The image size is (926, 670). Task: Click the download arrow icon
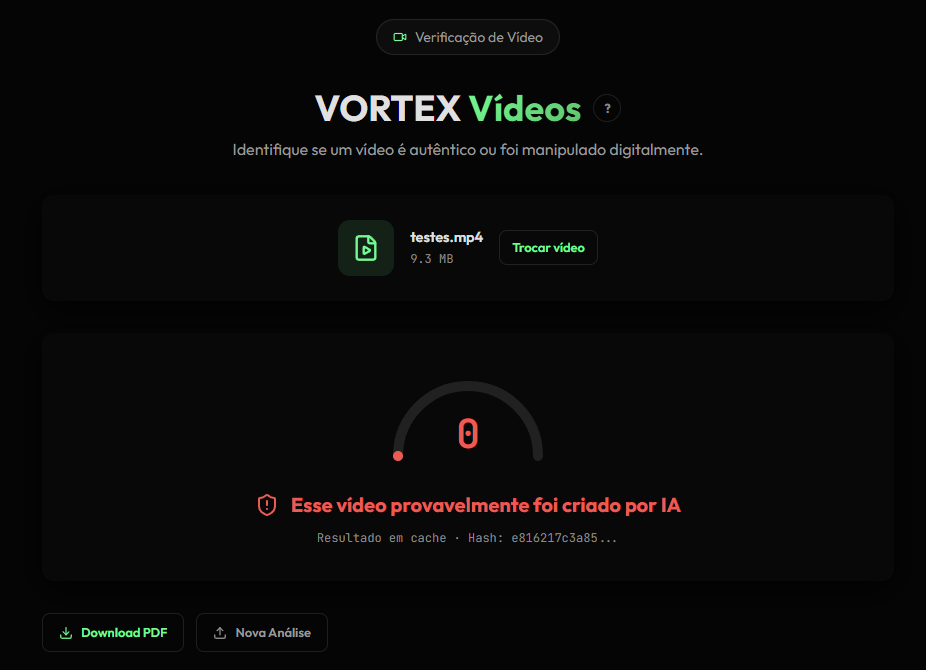(x=66, y=633)
